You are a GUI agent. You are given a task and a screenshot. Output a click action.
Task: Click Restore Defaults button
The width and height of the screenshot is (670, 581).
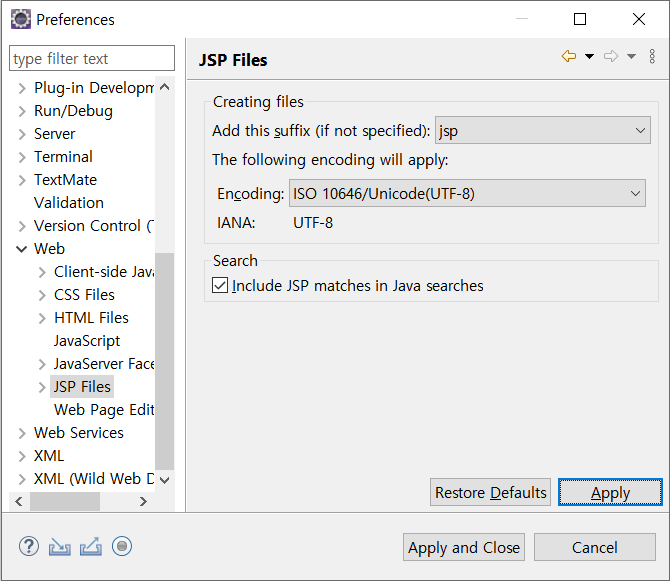pos(490,492)
